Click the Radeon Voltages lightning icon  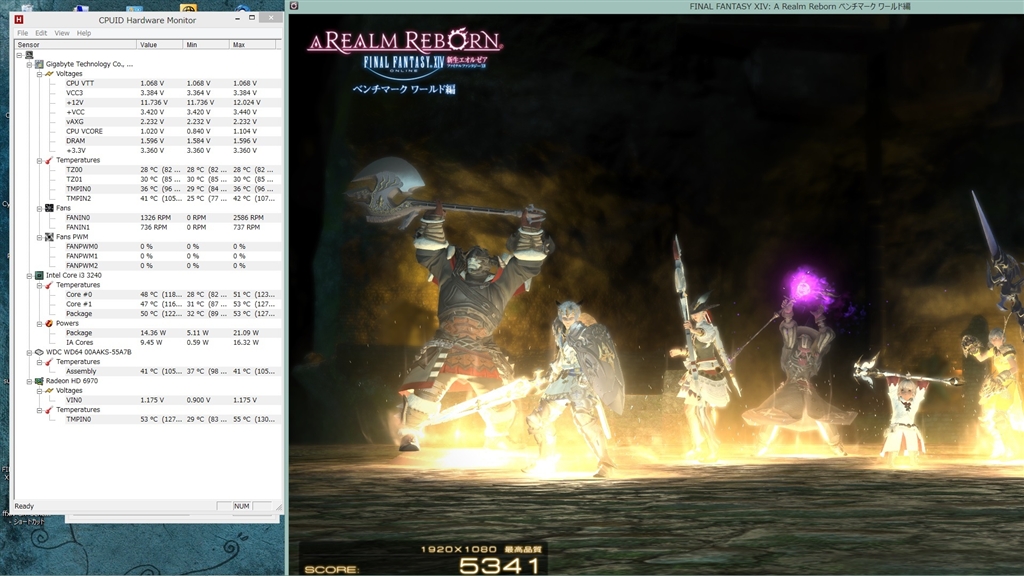point(49,391)
